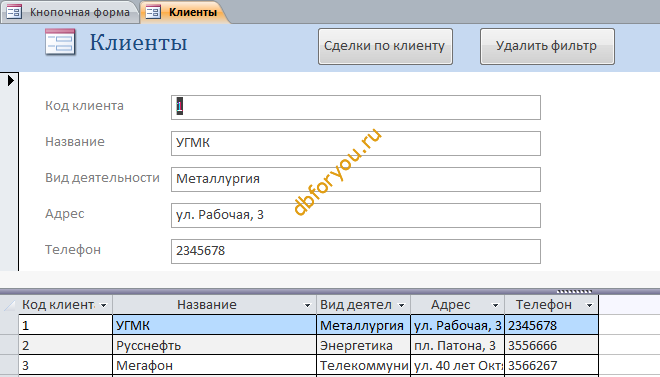Select the Адрес field ул. Рабочая, 3
The height and width of the screenshot is (377, 660).
(x=356, y=215)
